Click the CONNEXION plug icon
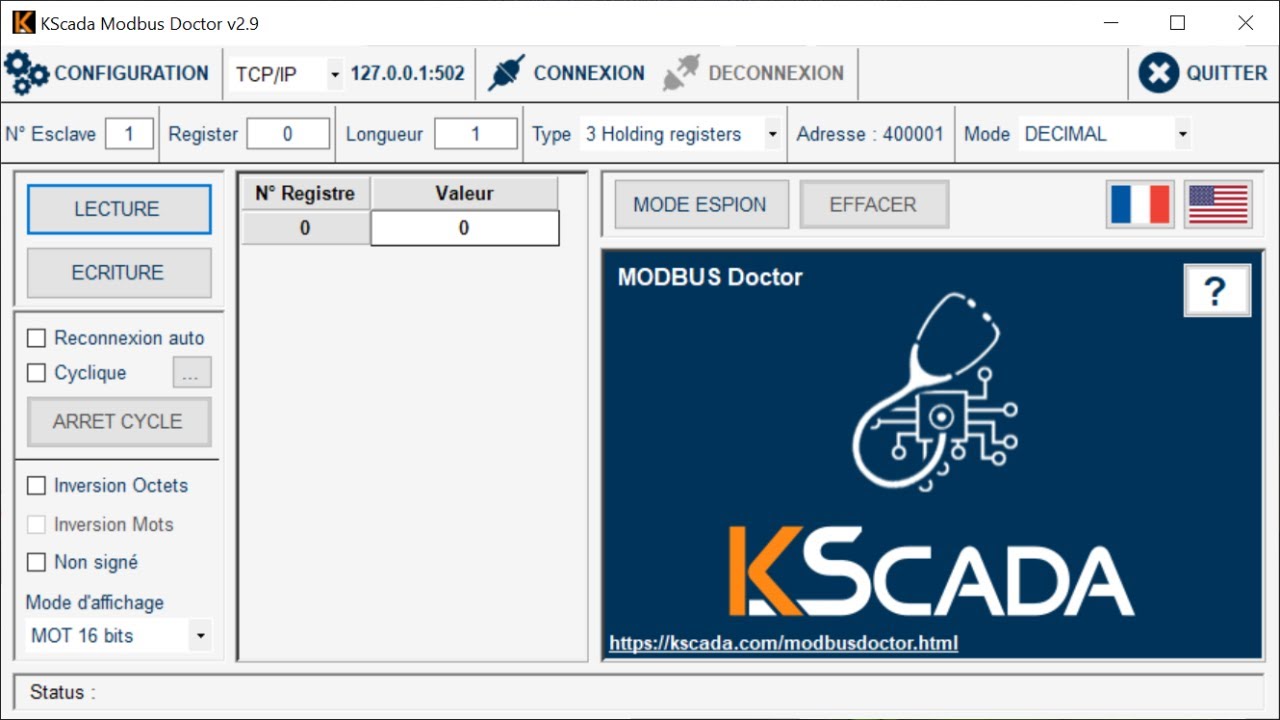 pos(507,73)
